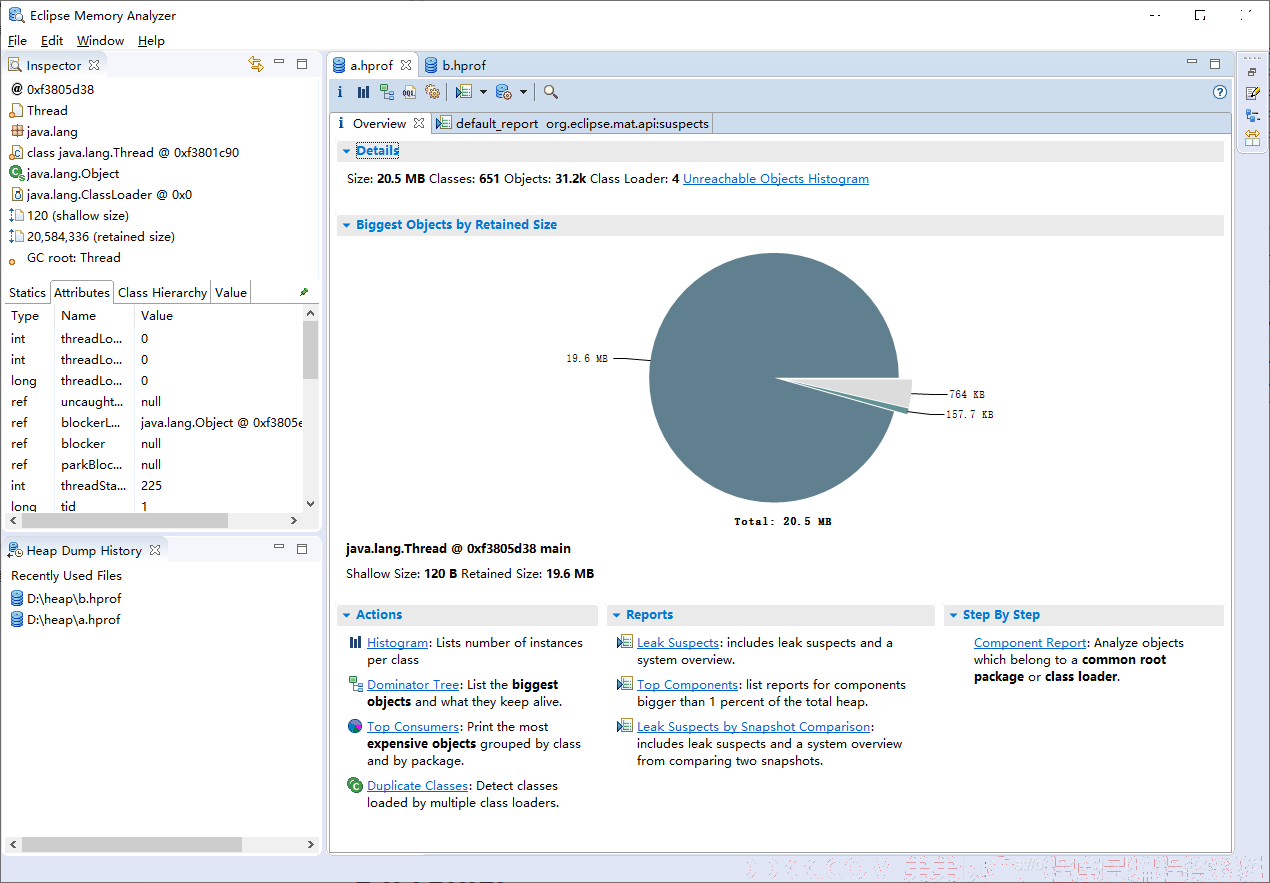Open the Top Consumers link
Viewport: 1270px width, 883px height.
[x=413, y=727]
